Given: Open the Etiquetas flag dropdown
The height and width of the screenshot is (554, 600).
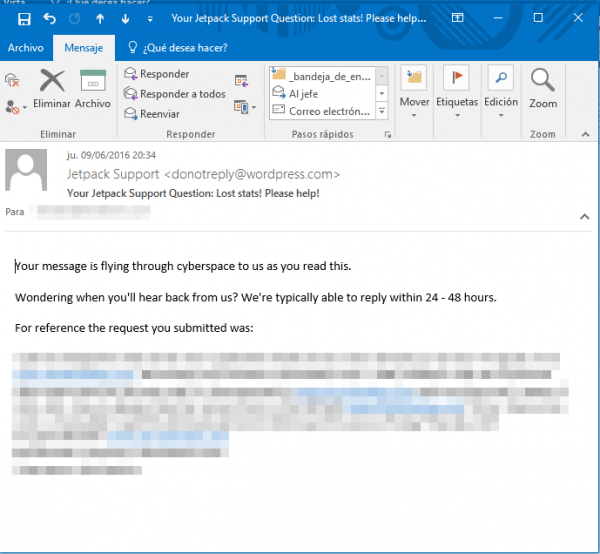Looking at the screenshot, I should [x=457, y=92].
